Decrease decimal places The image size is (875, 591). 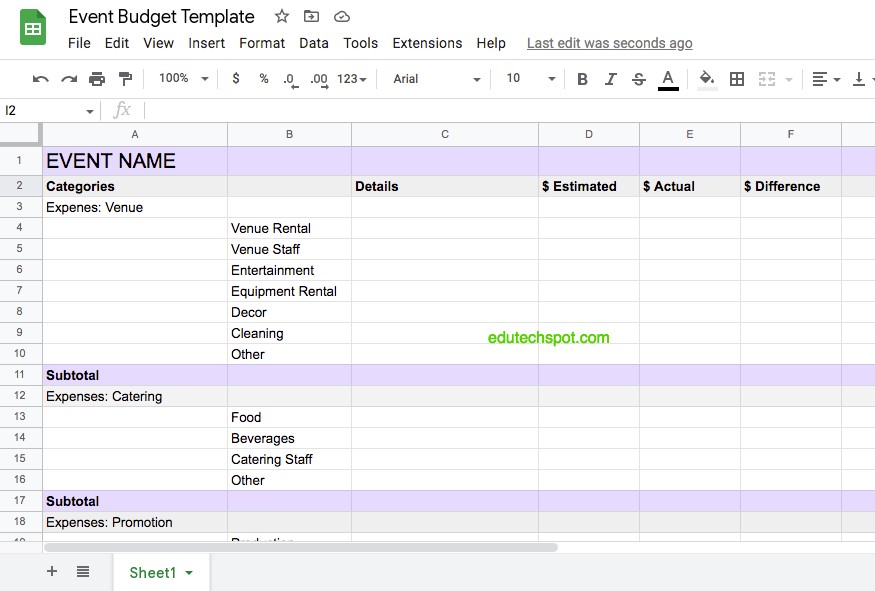tap(290, 78)
